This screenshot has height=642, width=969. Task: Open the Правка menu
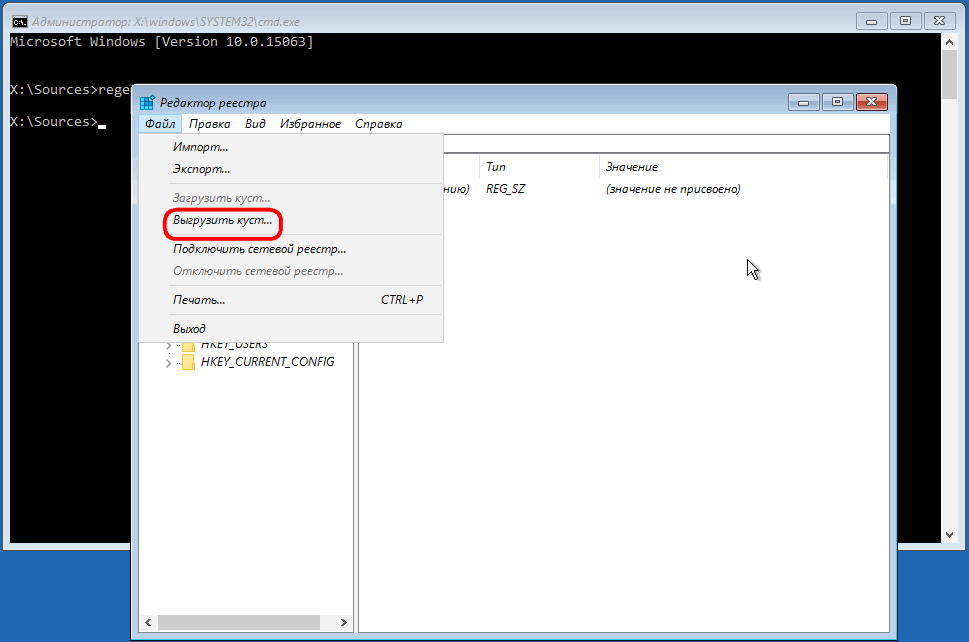[209, 124]
